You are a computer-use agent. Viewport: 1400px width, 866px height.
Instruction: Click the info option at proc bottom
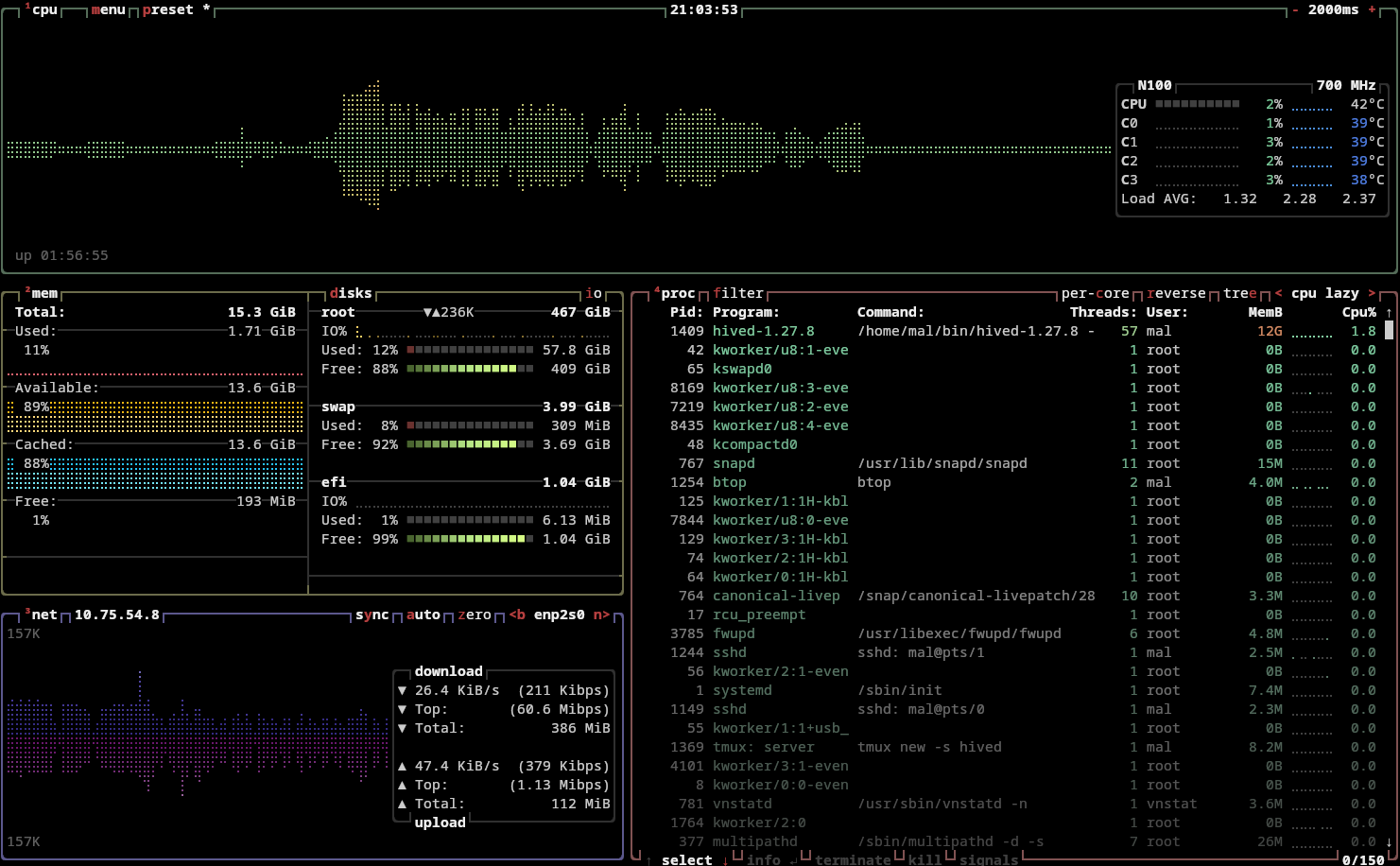tap(764, 859)
